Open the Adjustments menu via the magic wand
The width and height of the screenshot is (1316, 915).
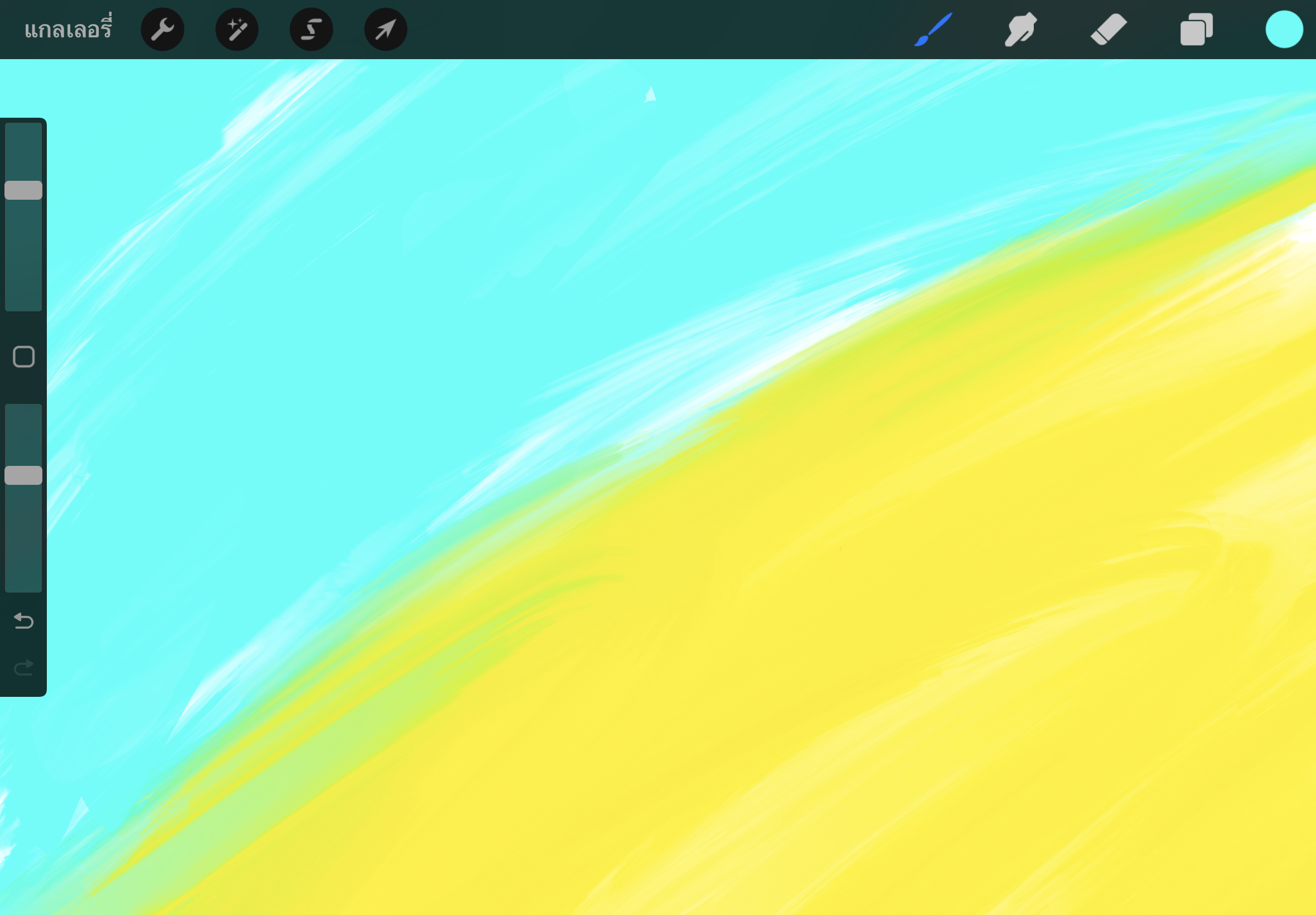[x=236, y=28]
